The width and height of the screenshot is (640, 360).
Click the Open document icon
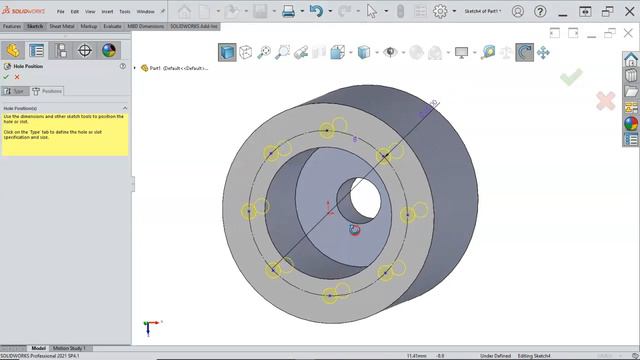coord(233,11)
